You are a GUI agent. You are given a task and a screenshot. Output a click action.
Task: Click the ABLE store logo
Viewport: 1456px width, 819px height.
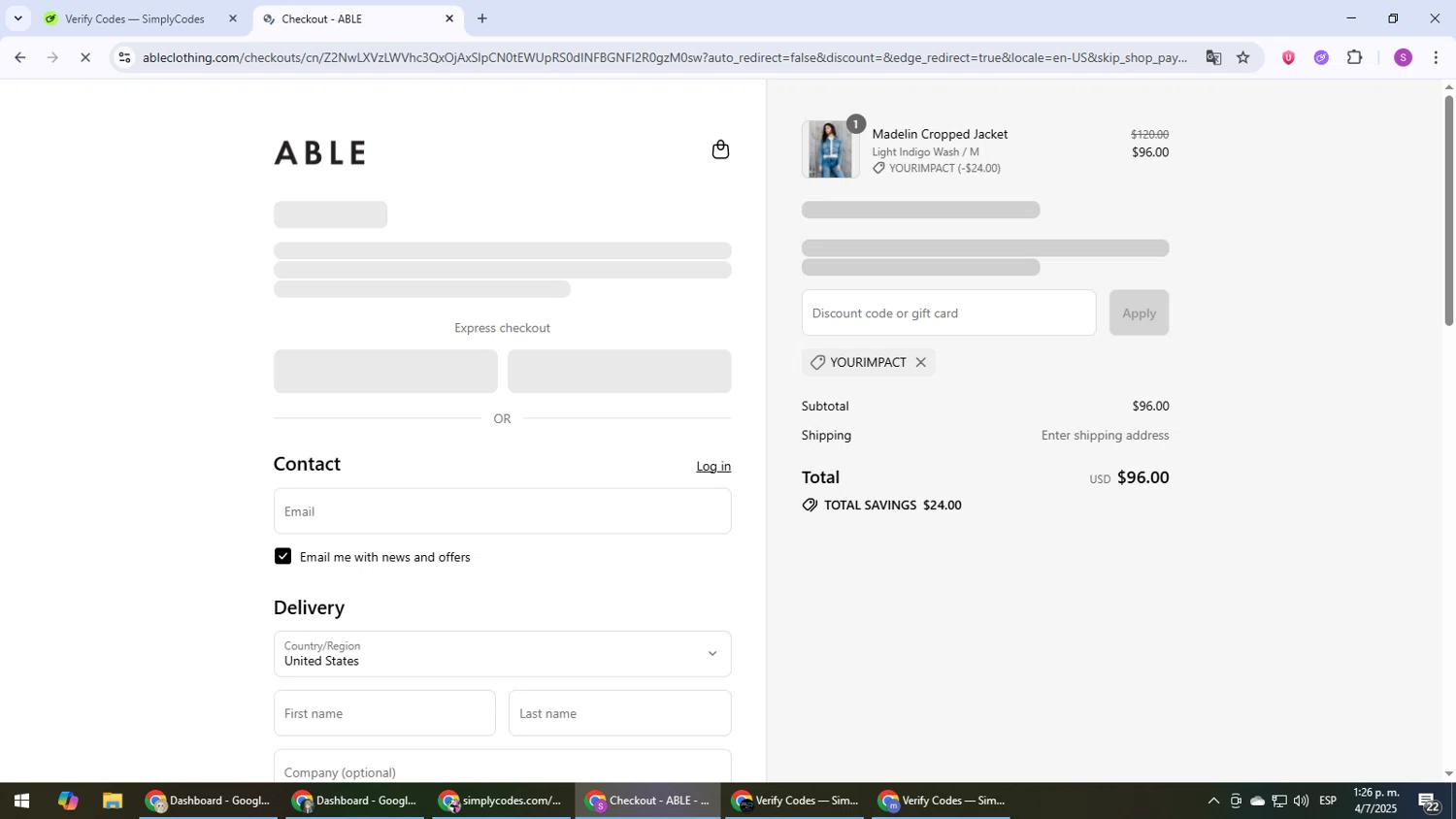(x=320, y=152)
